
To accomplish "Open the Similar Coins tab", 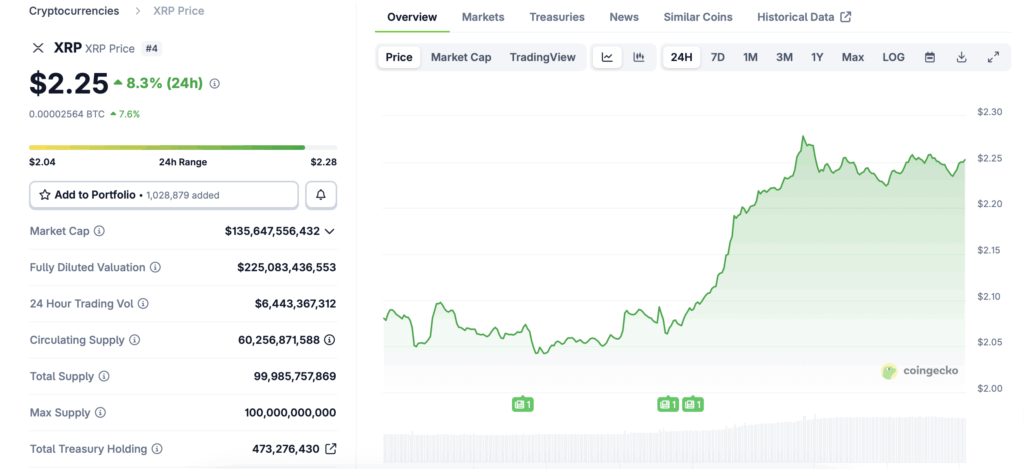I will click(698, 17).
